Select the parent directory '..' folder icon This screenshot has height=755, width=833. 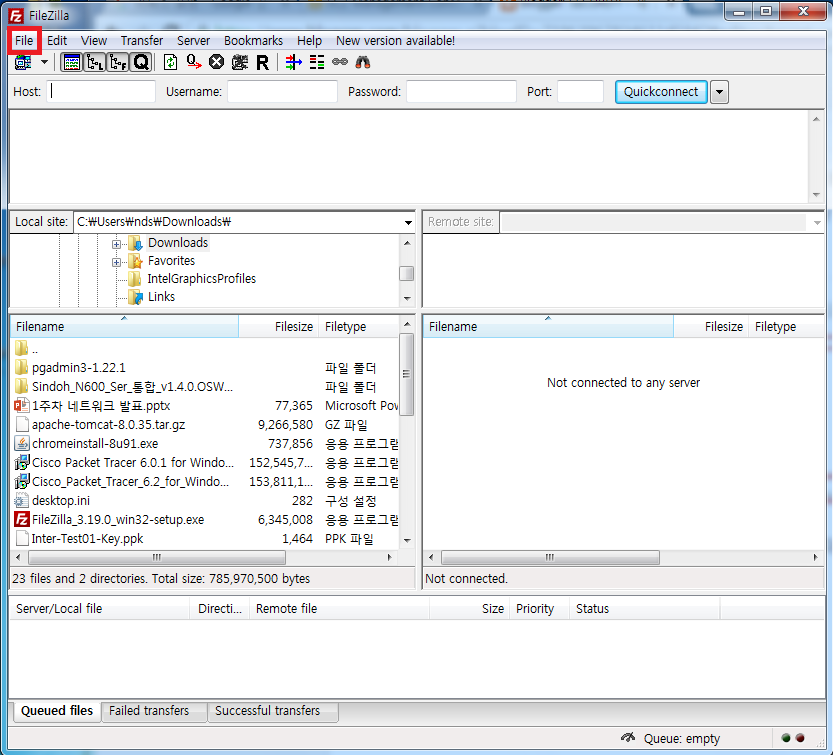(21, 349)
